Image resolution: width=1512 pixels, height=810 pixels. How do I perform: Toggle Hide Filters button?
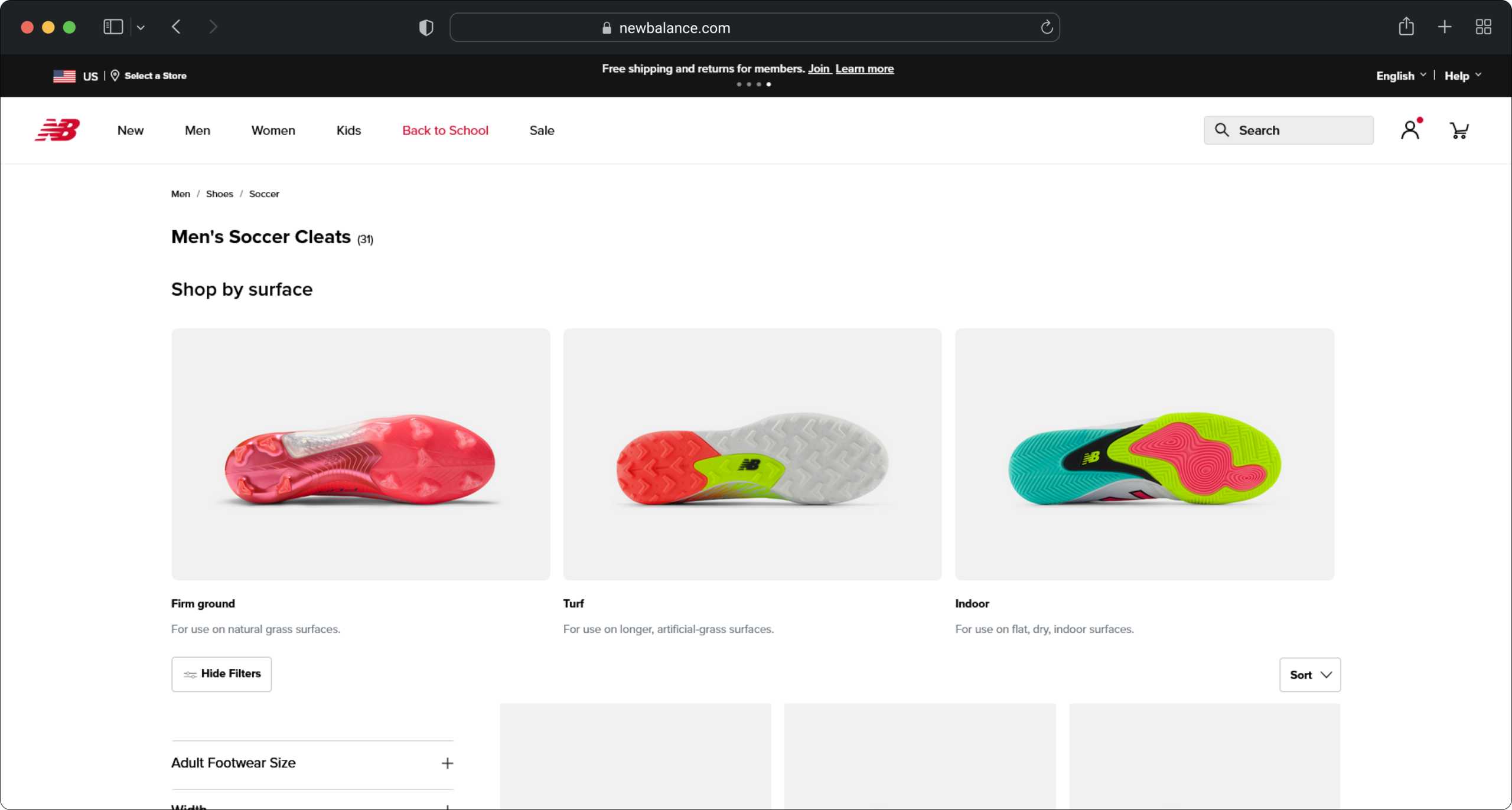221,674
